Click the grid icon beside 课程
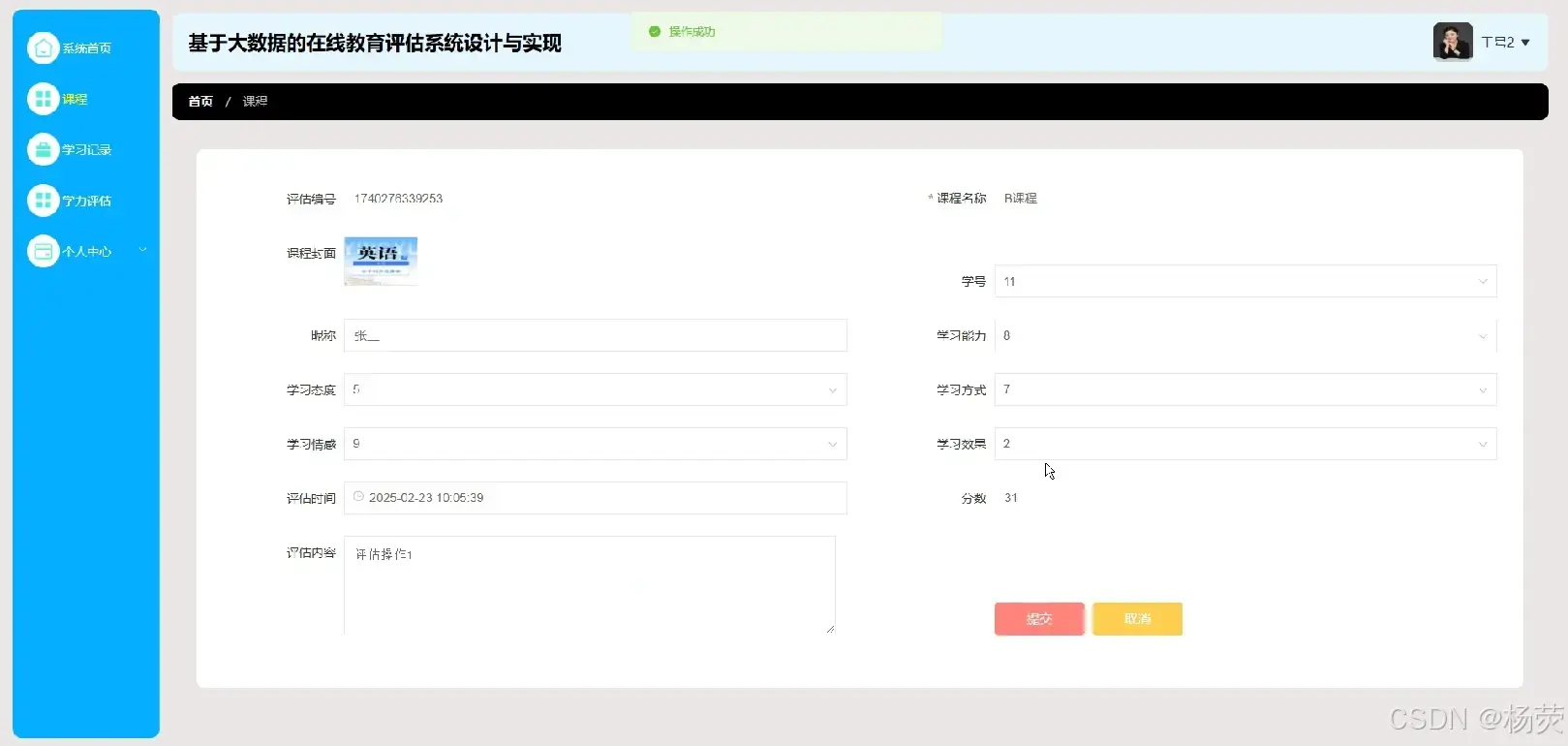 [43, 99]
